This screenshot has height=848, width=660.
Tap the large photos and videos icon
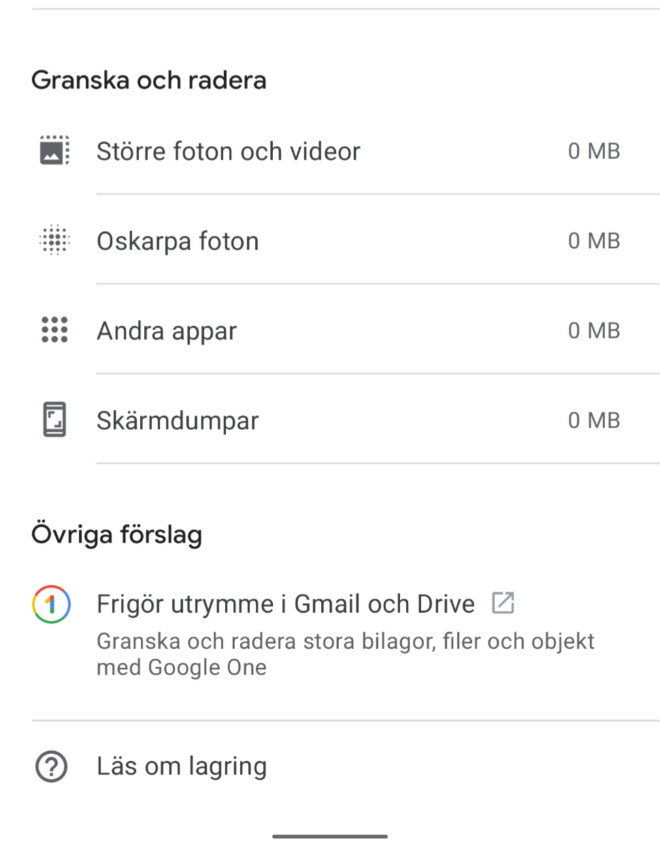click(55, 150)
